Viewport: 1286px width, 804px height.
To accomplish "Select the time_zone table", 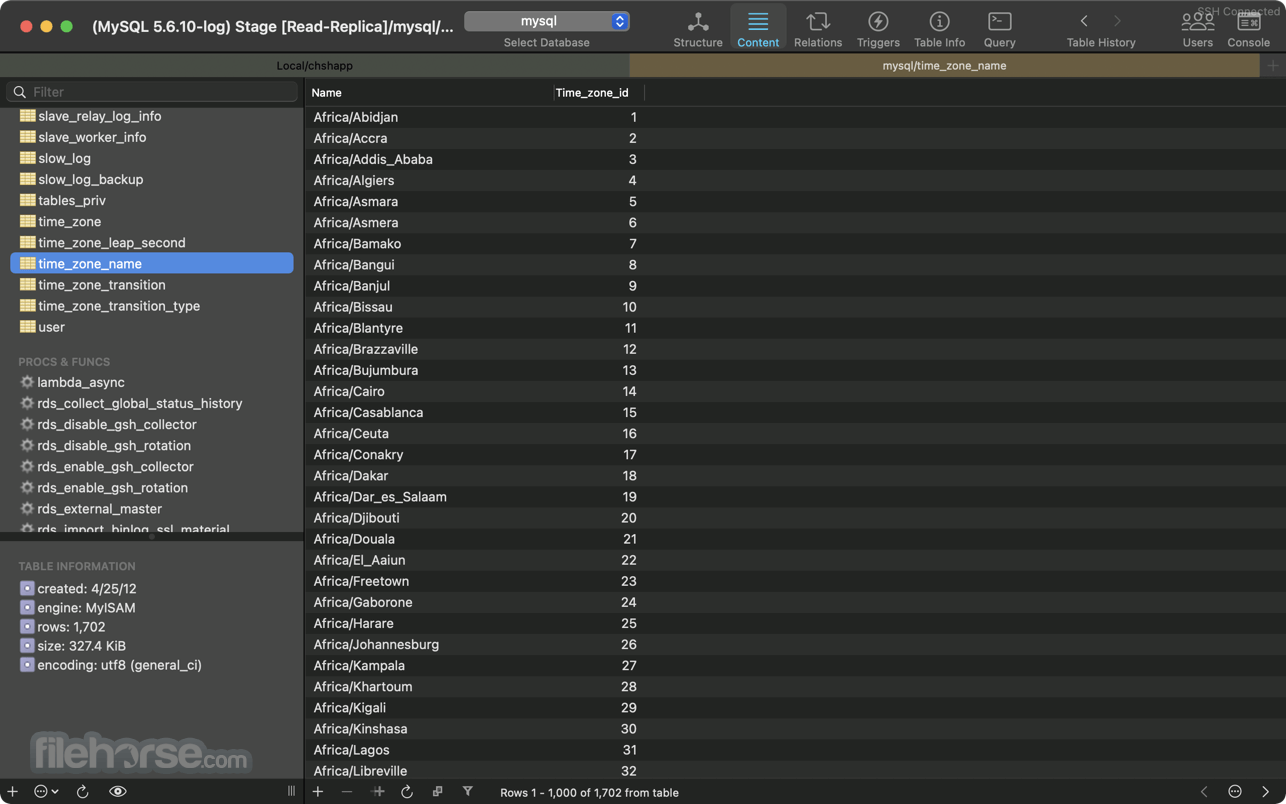I will click(152, 221).
